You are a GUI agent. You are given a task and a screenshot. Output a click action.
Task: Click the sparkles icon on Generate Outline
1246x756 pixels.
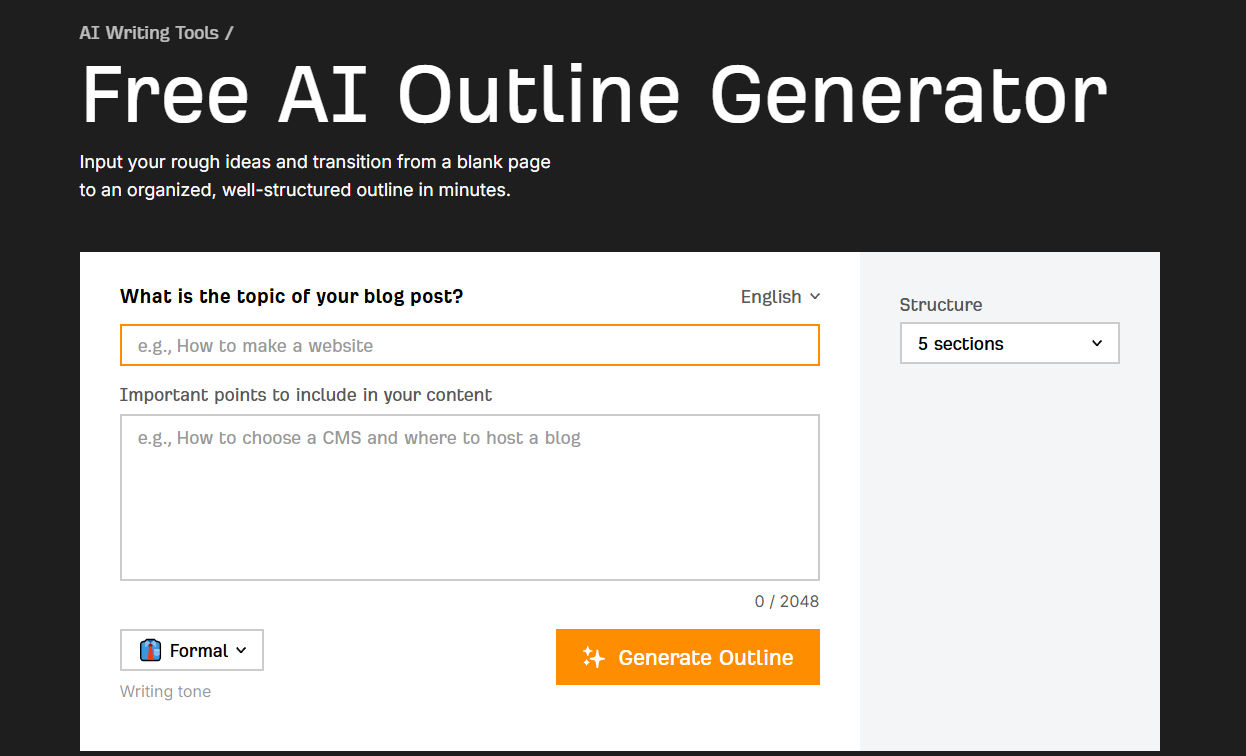[x=594, y=657]
